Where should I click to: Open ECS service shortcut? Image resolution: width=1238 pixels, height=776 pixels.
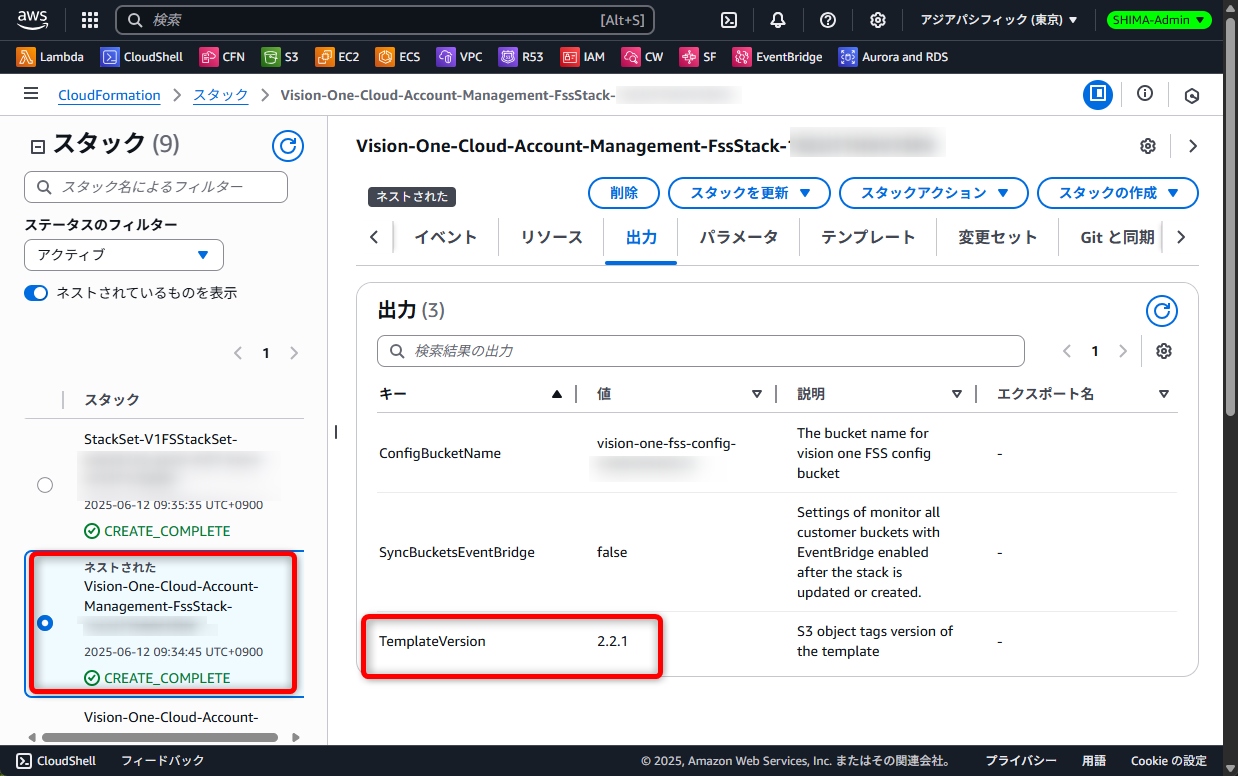click(x=398, y=57)
